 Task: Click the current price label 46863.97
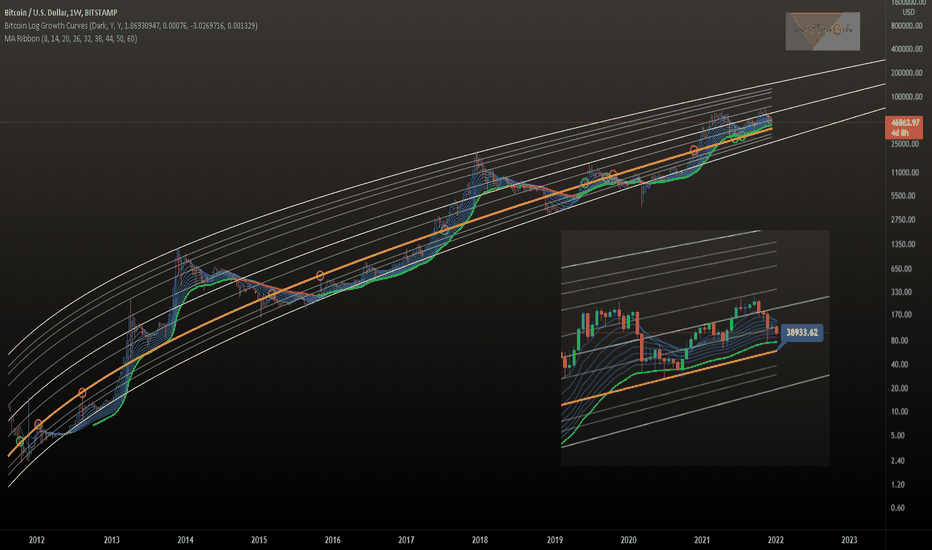[905, 122]
